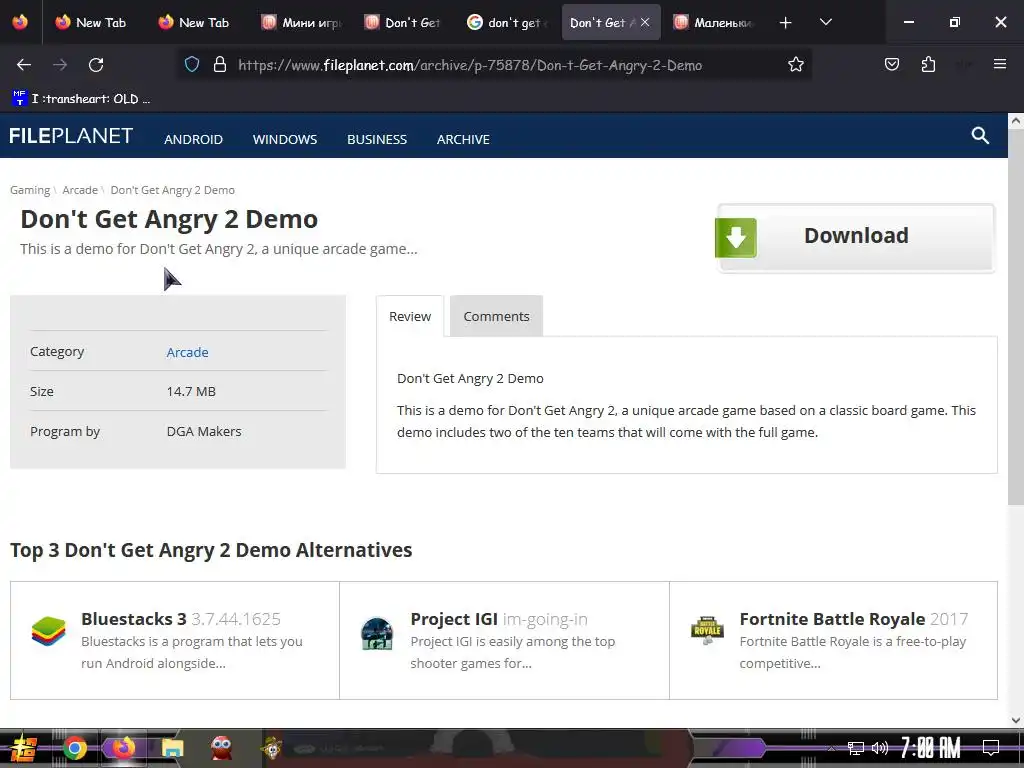Open the Project IGI title link
This screenshot has height=768, width=1024.
(454, 618)
